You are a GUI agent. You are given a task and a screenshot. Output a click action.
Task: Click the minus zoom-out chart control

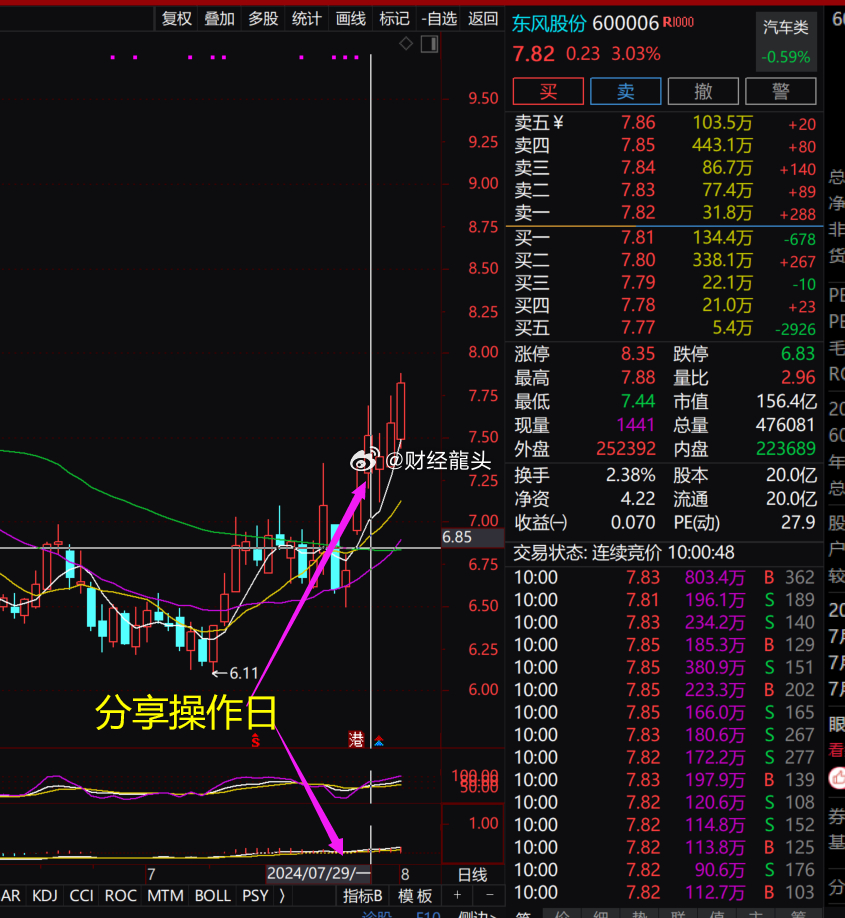pos(489,895)
